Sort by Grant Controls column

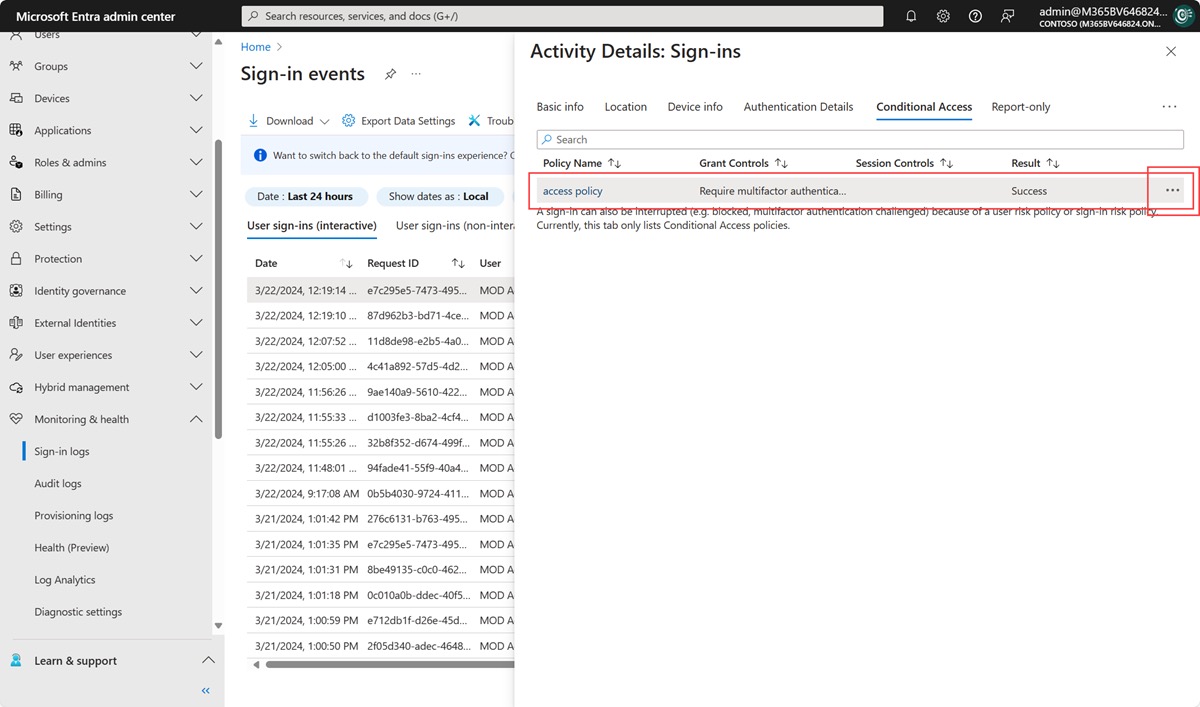tap(744, 163)
